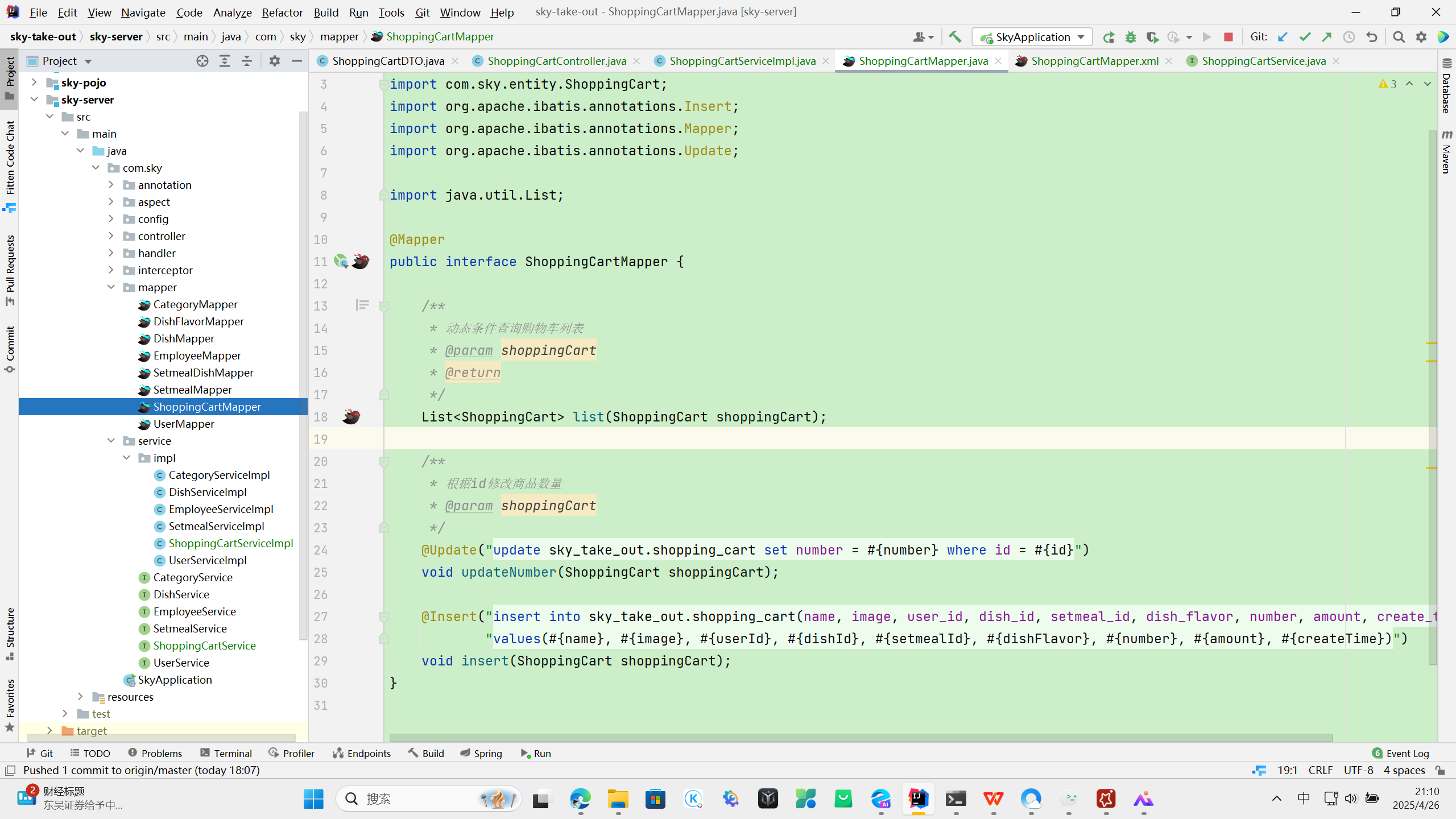Expand the sky-pojo module node

pyautogui.click(x=34, y=82)
